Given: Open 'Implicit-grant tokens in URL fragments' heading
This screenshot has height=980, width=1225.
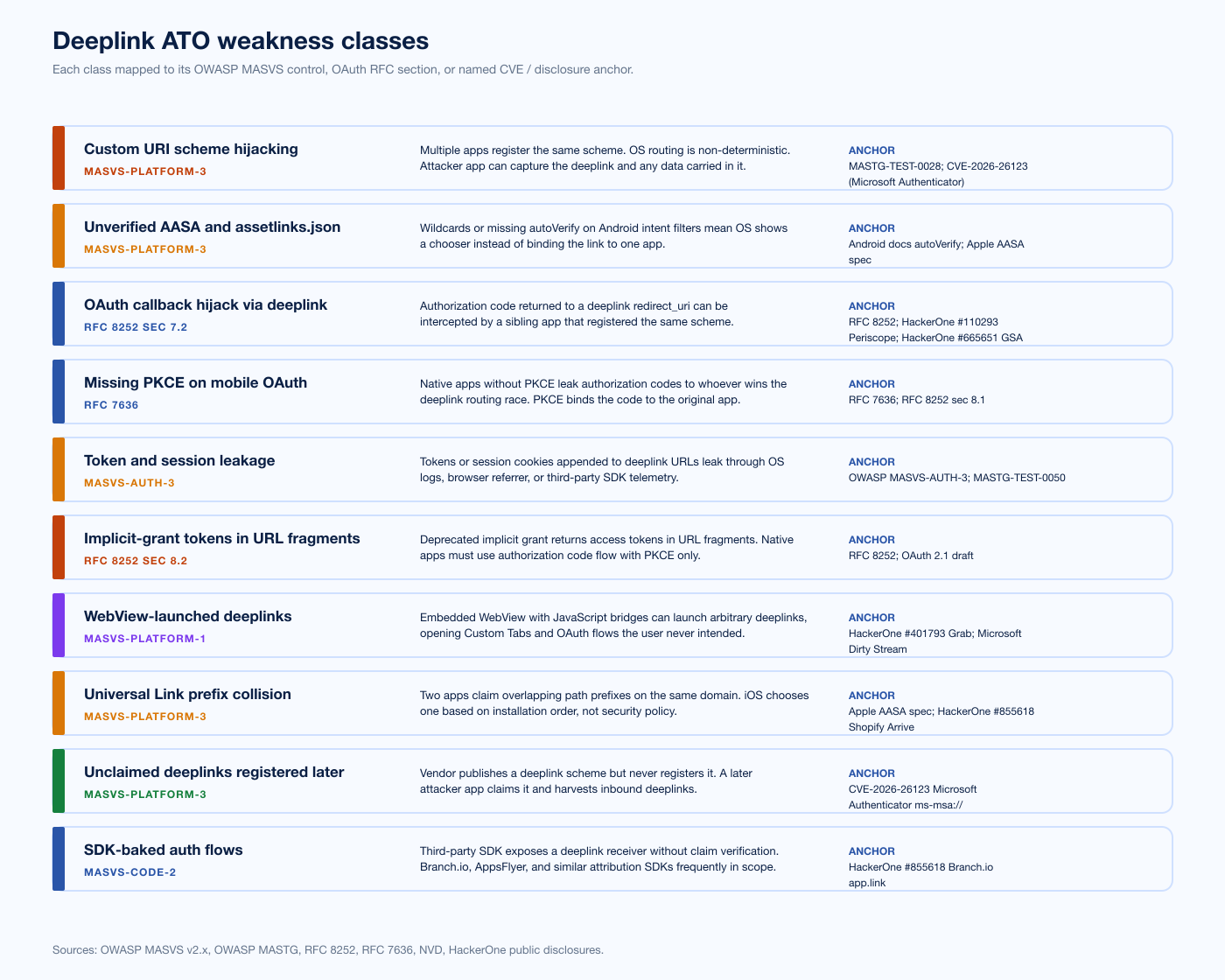Looking at the screenshot, I should 222,538.
